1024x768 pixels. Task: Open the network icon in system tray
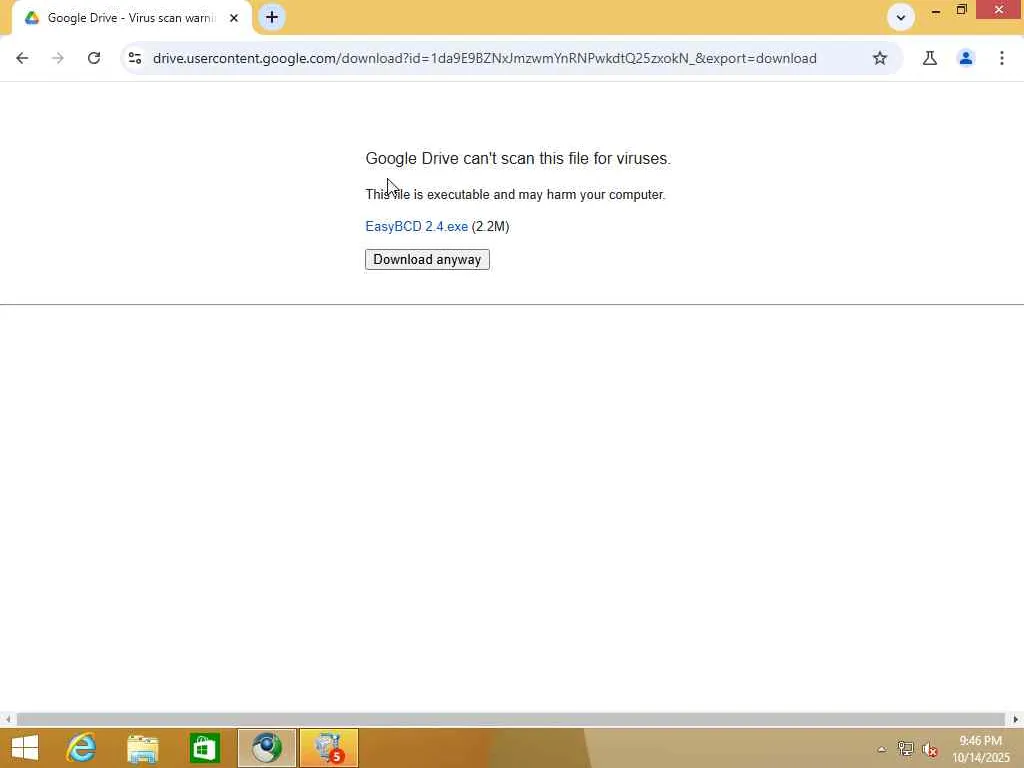[905, 749]
